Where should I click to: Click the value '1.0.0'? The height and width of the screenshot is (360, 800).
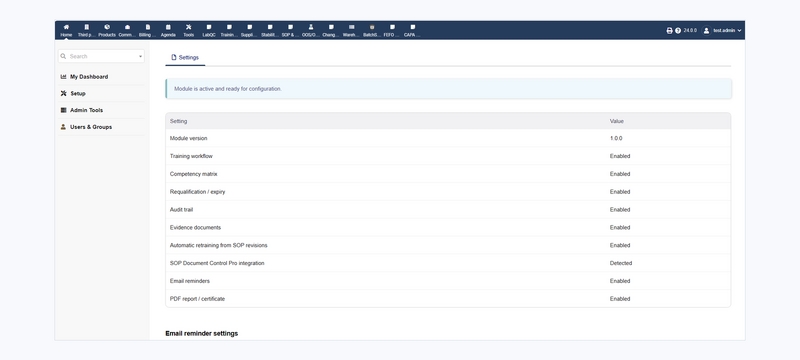[616, 138]
